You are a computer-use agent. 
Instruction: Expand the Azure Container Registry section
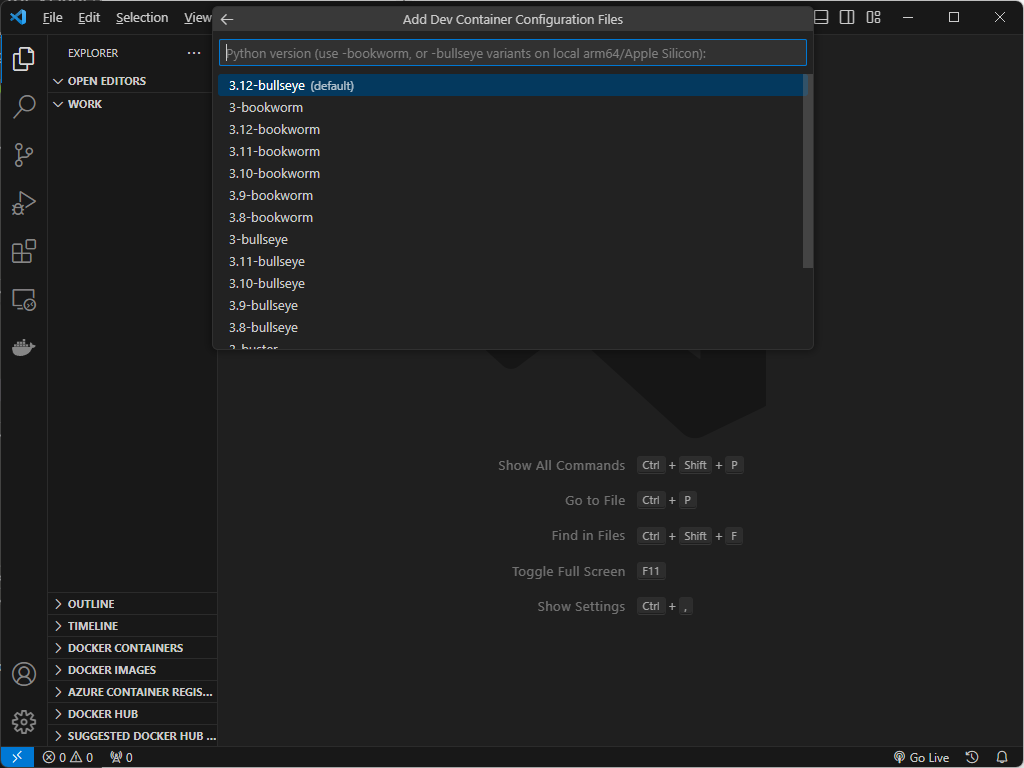click(x=133, y=692)
